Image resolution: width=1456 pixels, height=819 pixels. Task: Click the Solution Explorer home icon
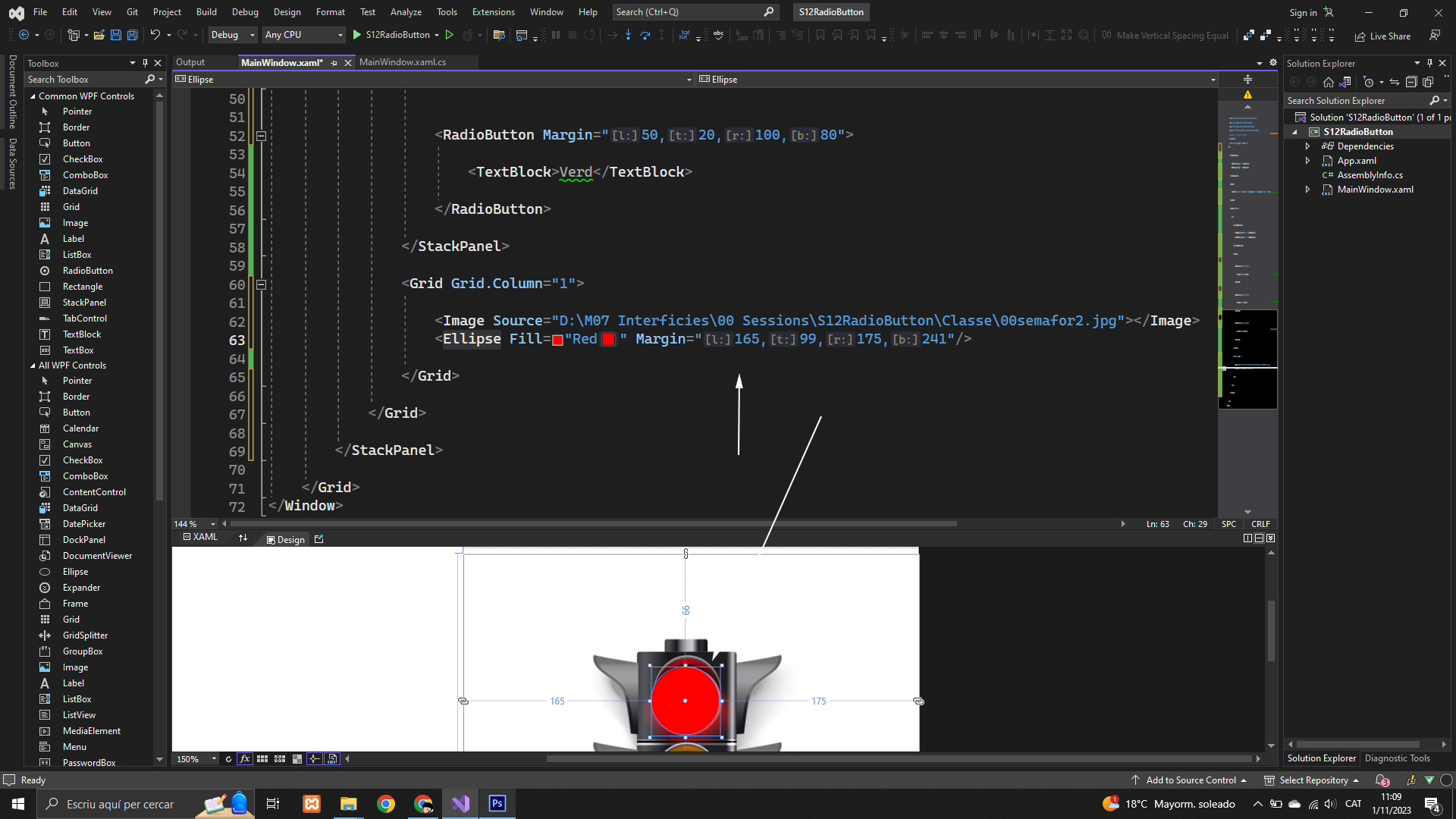pyautogui.click(x=1328, y=82)
